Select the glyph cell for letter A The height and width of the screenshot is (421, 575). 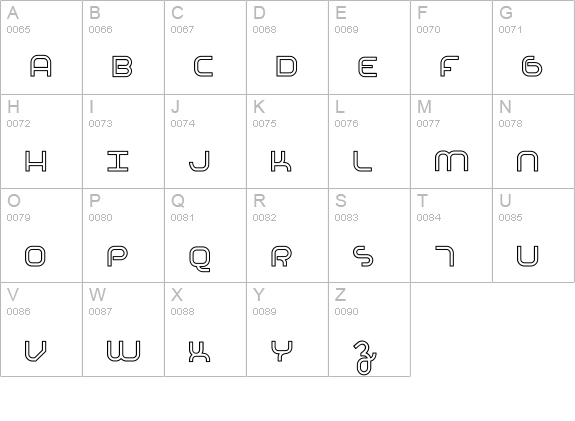point(41,47)
